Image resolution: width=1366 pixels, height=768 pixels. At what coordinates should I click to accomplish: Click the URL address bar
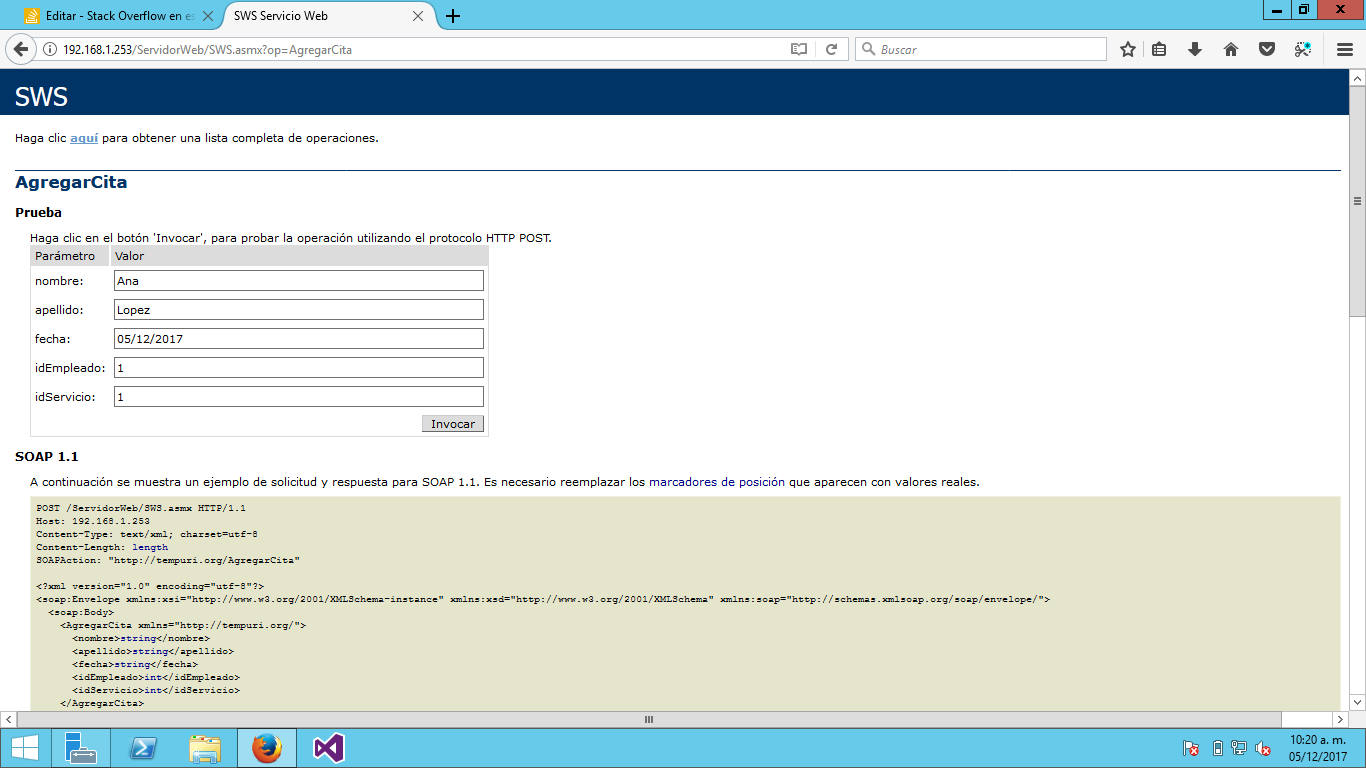420,49
